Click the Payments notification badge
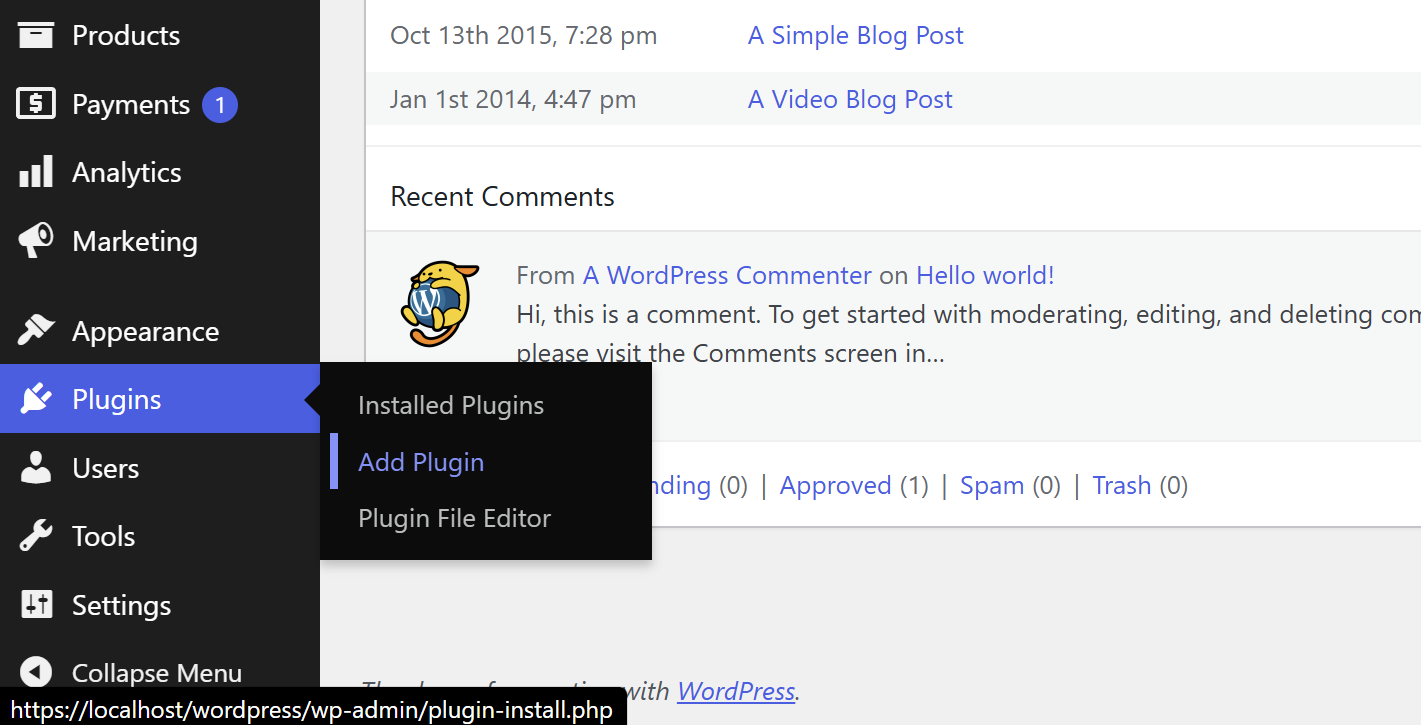 (220, 105)
